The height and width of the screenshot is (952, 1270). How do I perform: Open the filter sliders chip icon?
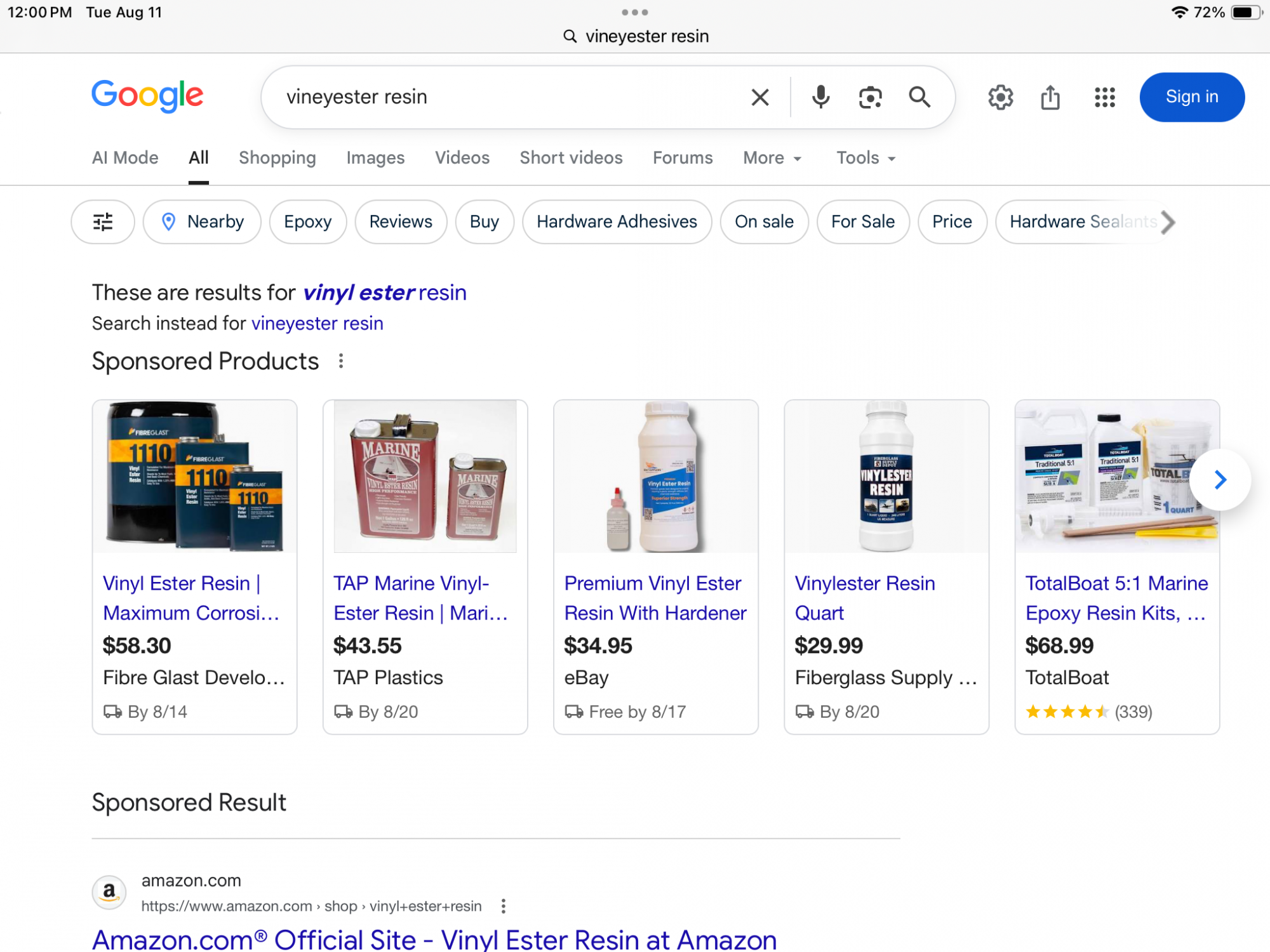[x=103, y=221]
